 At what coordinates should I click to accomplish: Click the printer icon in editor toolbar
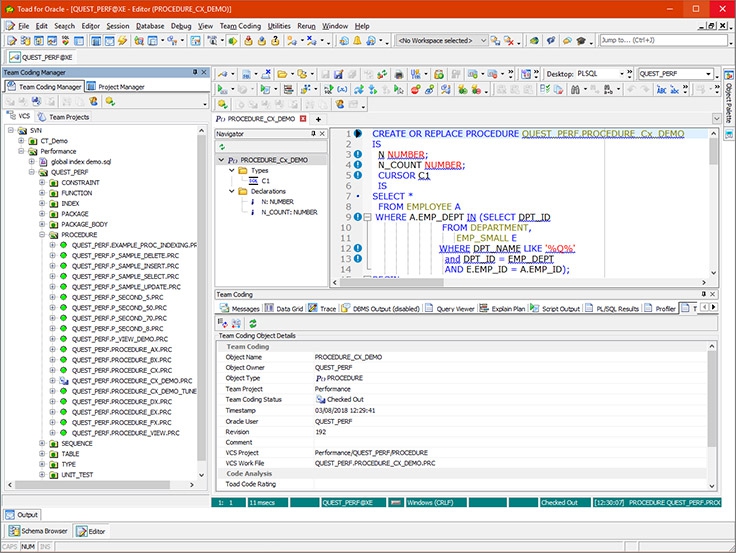399,74
